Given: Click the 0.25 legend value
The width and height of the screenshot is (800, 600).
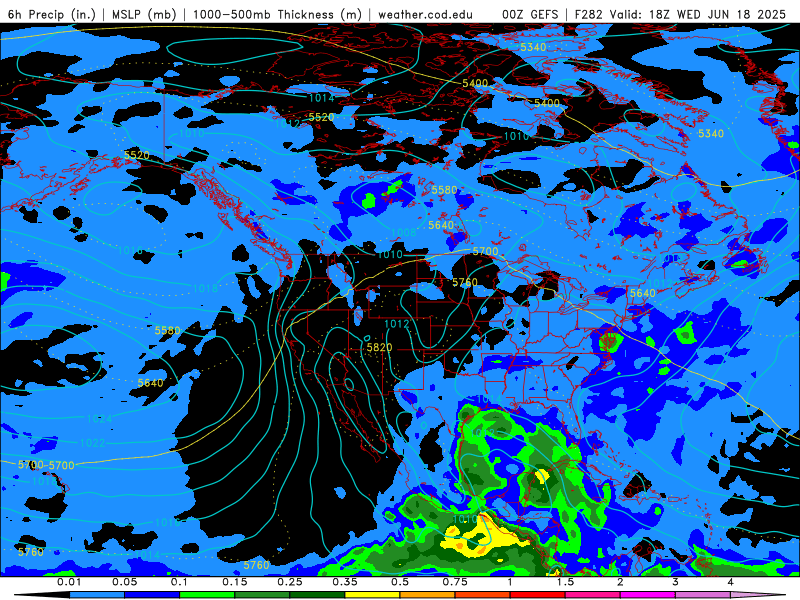Looking at the screenshot, I should pos(290,582).
